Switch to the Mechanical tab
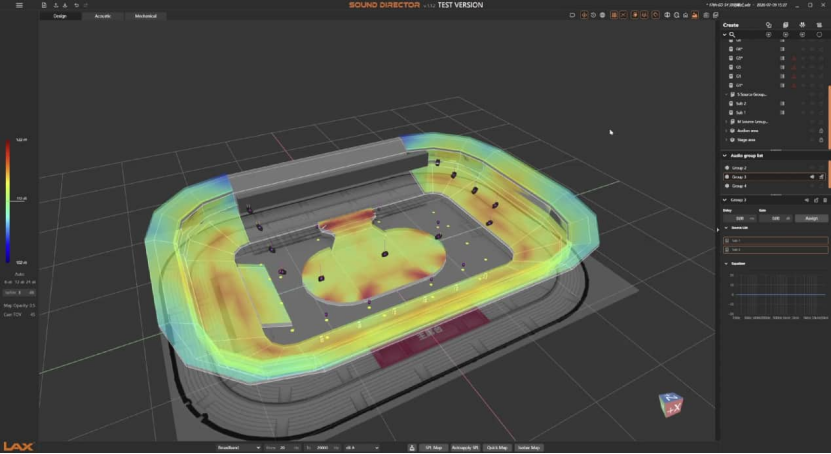Viewport: 831px width, 454px height. [x=146, y=16]
